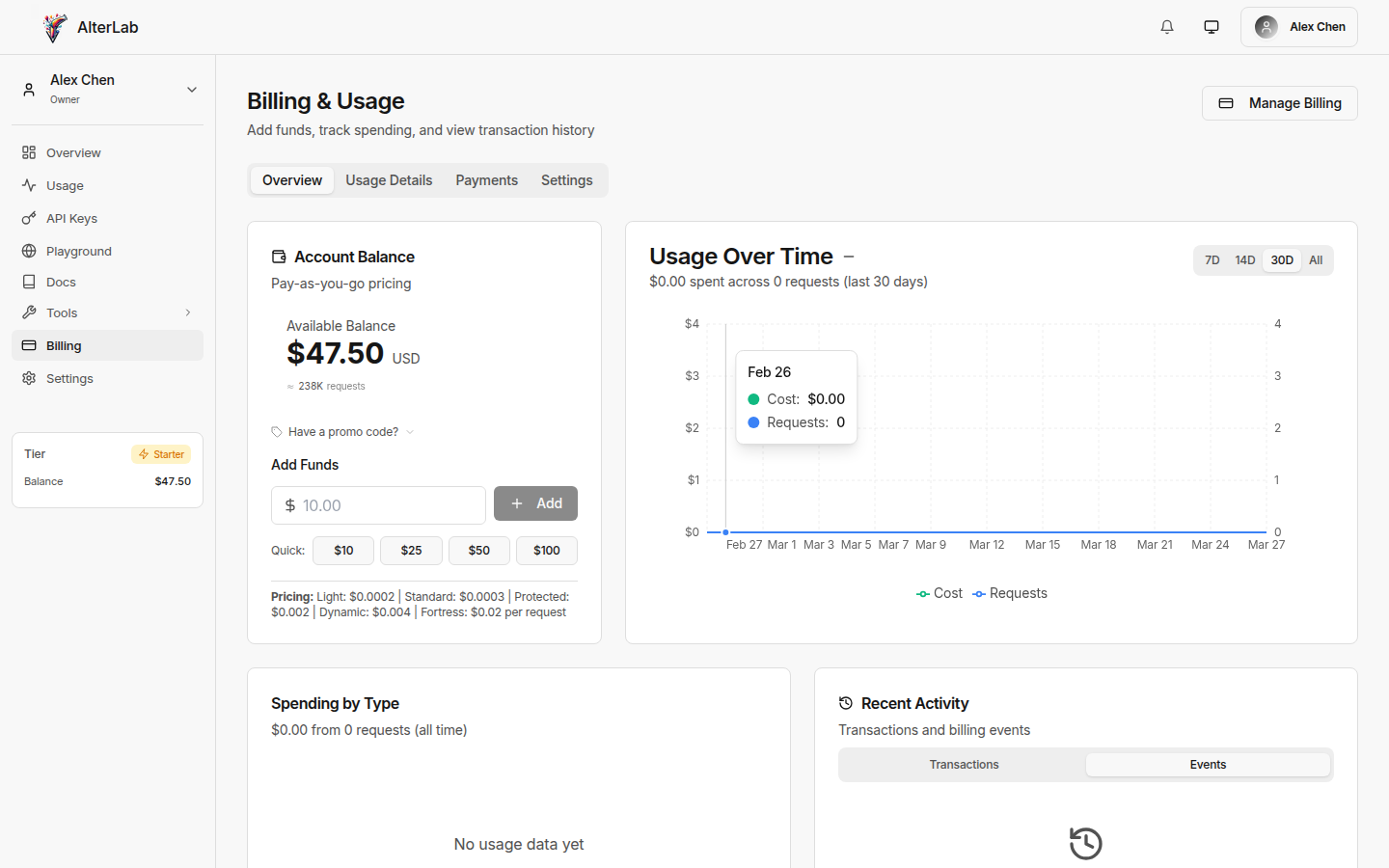Image resolution: width=1389 pixels, height=868 pixels.
Task: Click the Feb 26 data point on chart
Action: 725,532
